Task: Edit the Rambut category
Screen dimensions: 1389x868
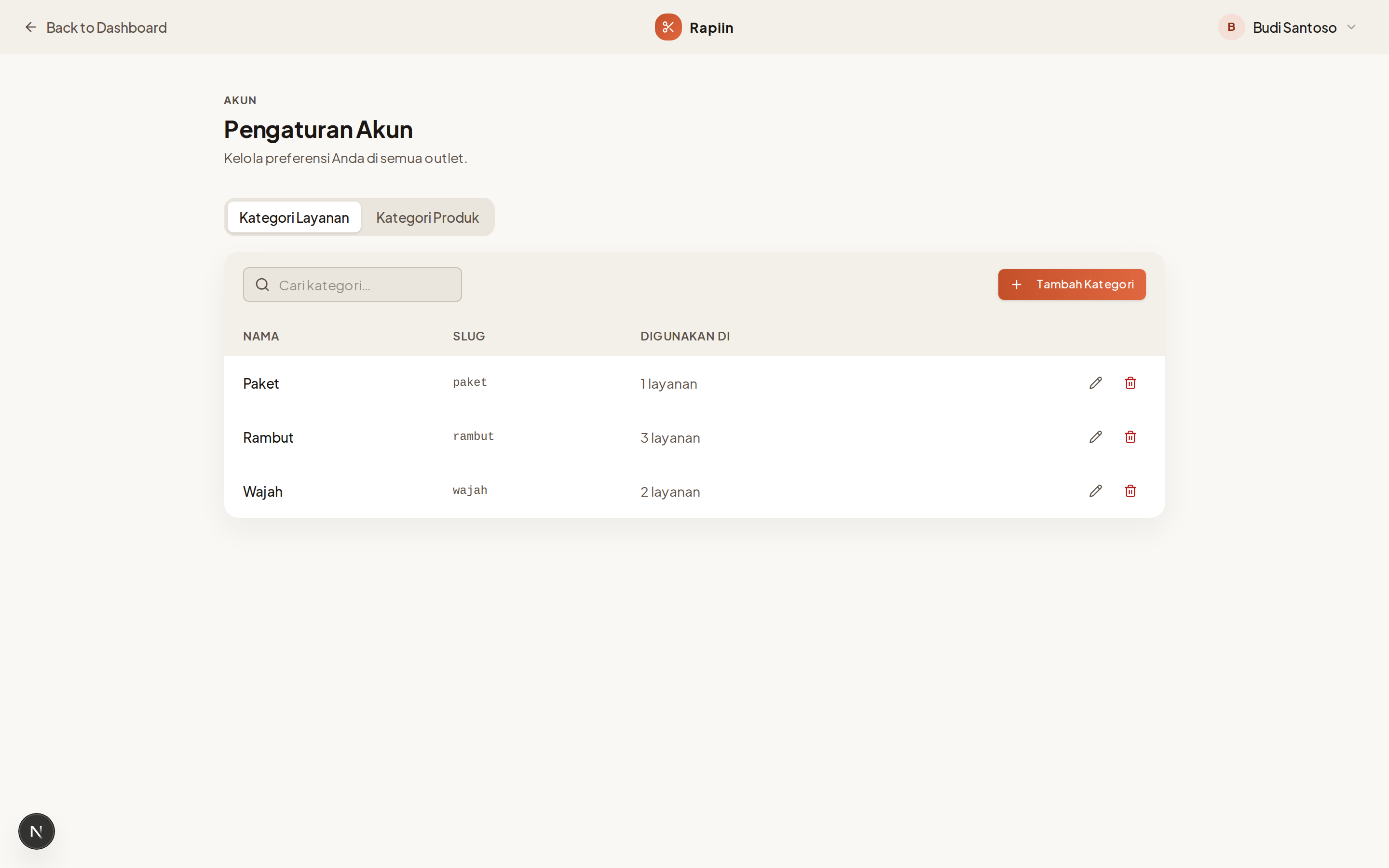Action: 1095,437
